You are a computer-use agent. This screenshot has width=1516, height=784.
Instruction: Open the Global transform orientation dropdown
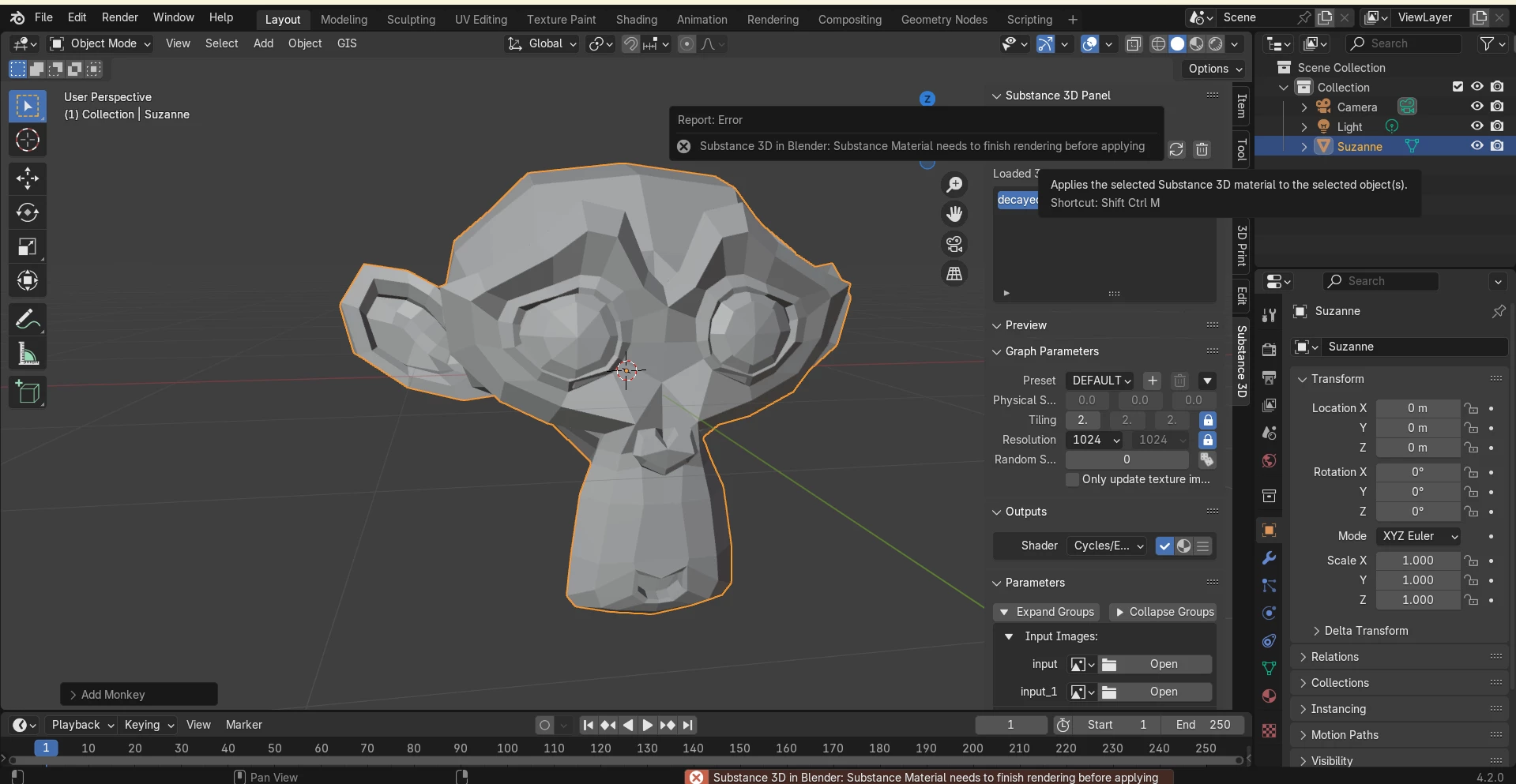tap(541, 43)
